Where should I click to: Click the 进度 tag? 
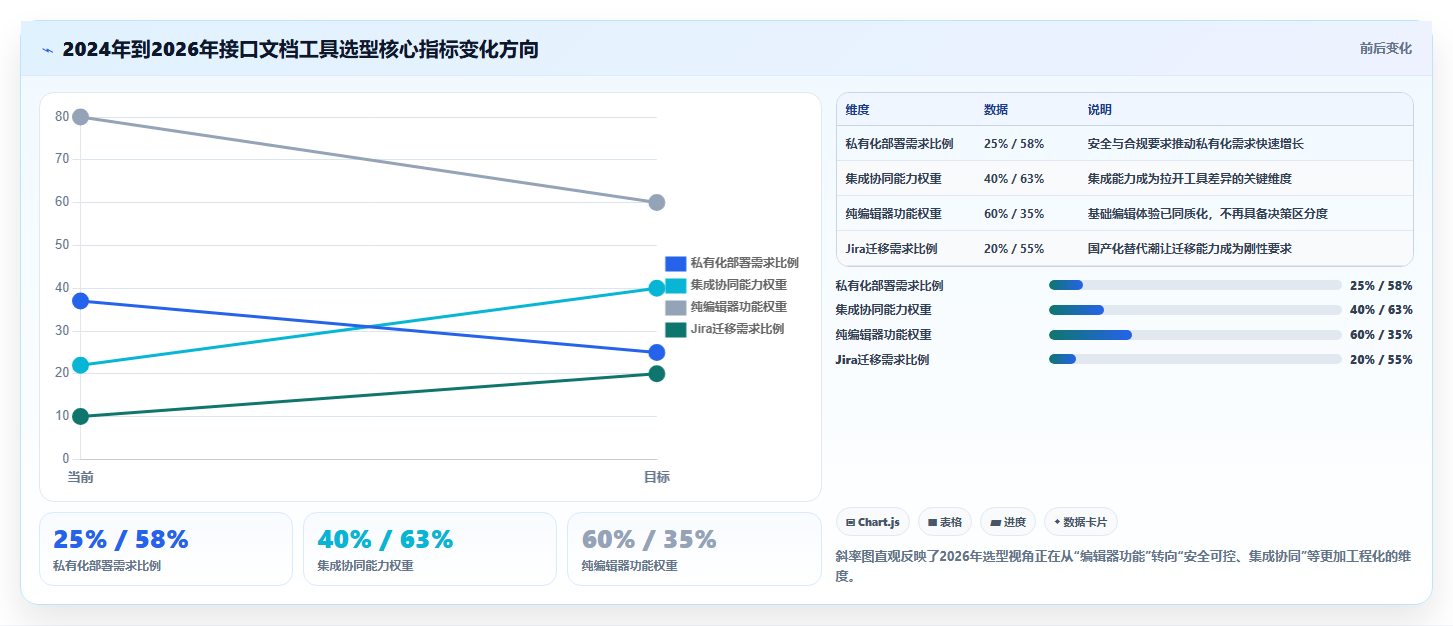[x=1008, y=522]
